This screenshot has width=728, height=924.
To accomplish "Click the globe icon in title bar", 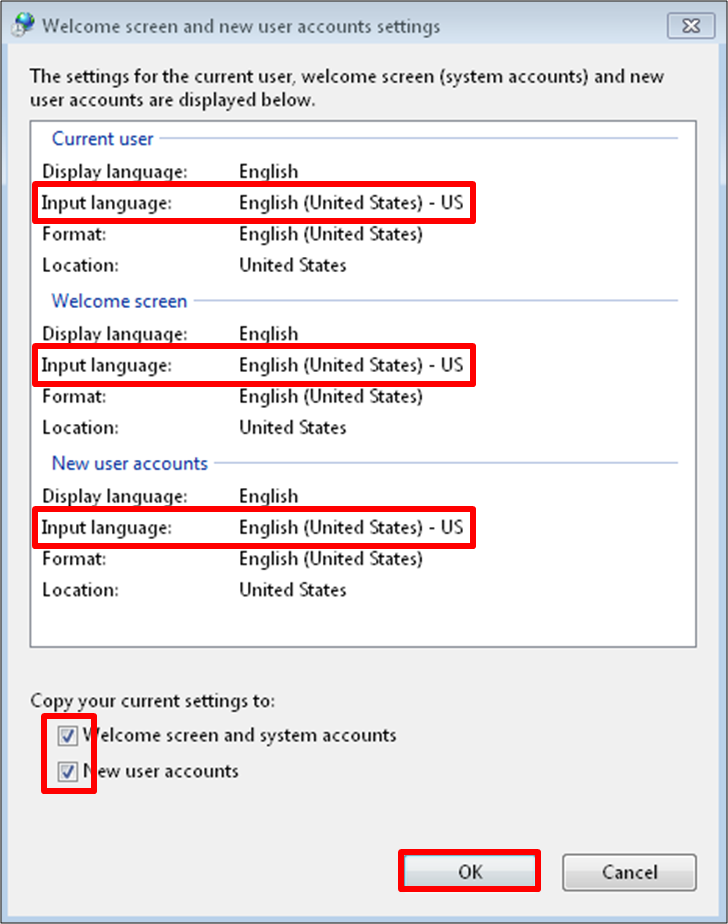I will pyautogui.click(x=24, y=25).
